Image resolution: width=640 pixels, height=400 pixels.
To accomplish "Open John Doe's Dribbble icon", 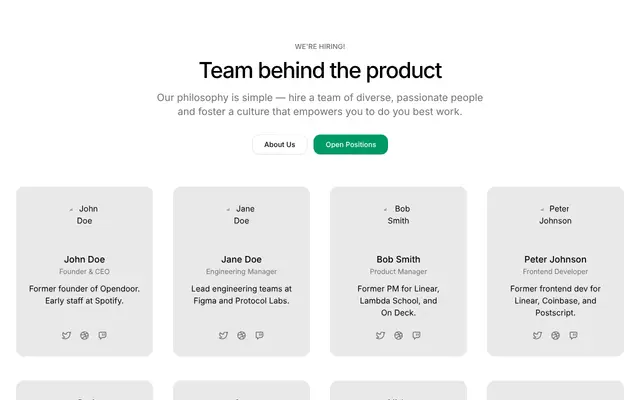I will (84, 336).
